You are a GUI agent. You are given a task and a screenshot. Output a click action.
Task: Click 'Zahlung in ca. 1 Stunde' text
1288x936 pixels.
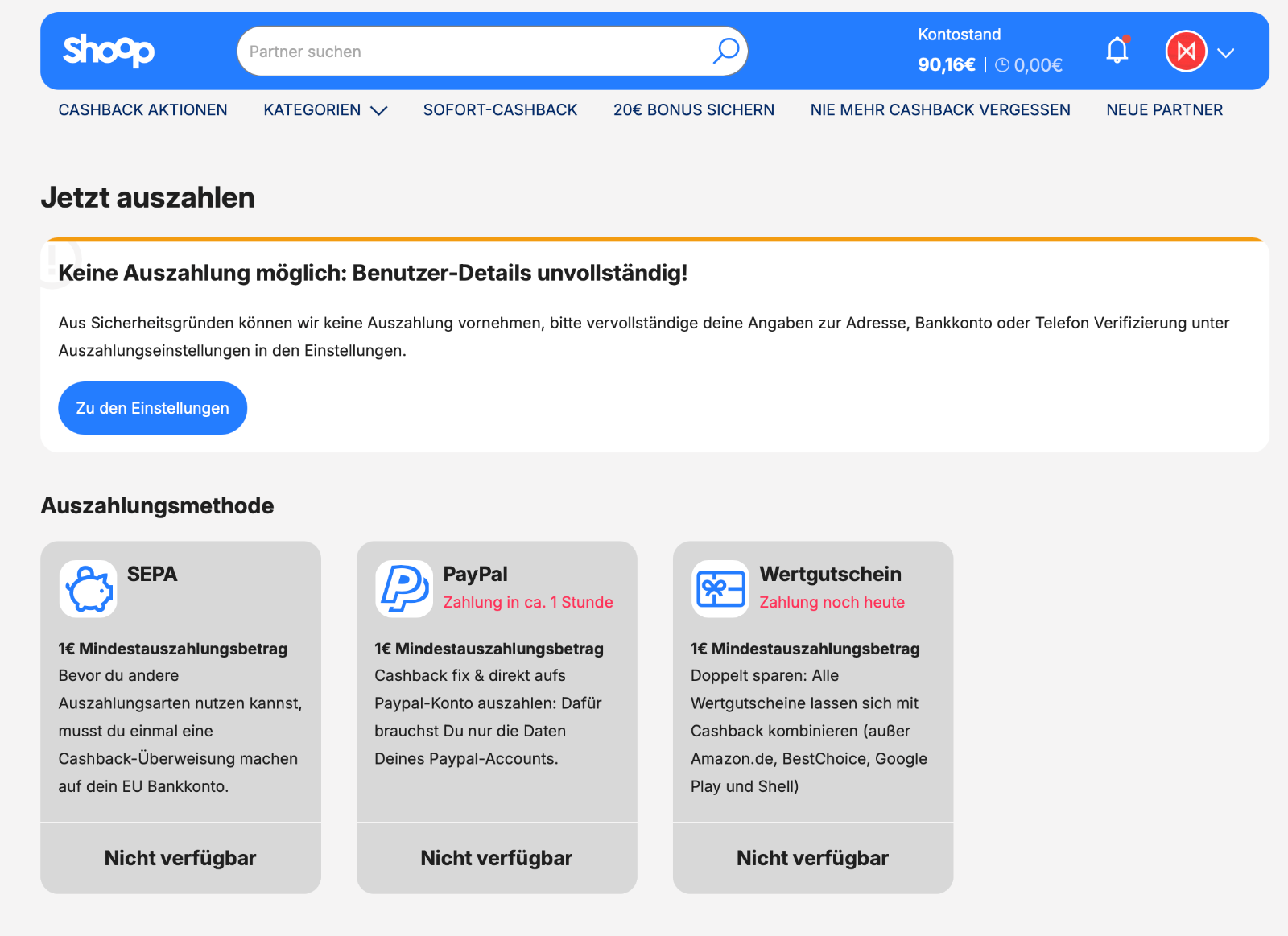(x=528, y=602)
